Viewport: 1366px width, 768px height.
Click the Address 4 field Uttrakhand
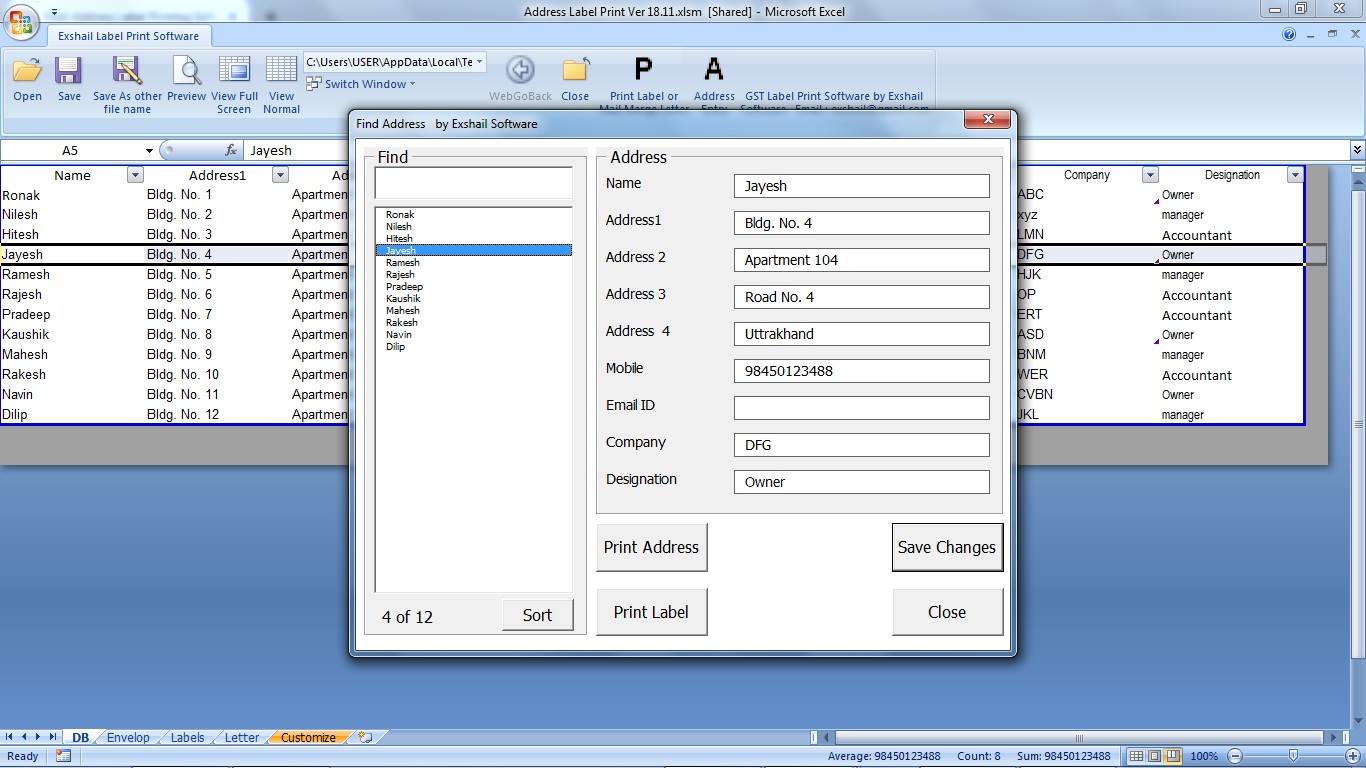[862, 334]
